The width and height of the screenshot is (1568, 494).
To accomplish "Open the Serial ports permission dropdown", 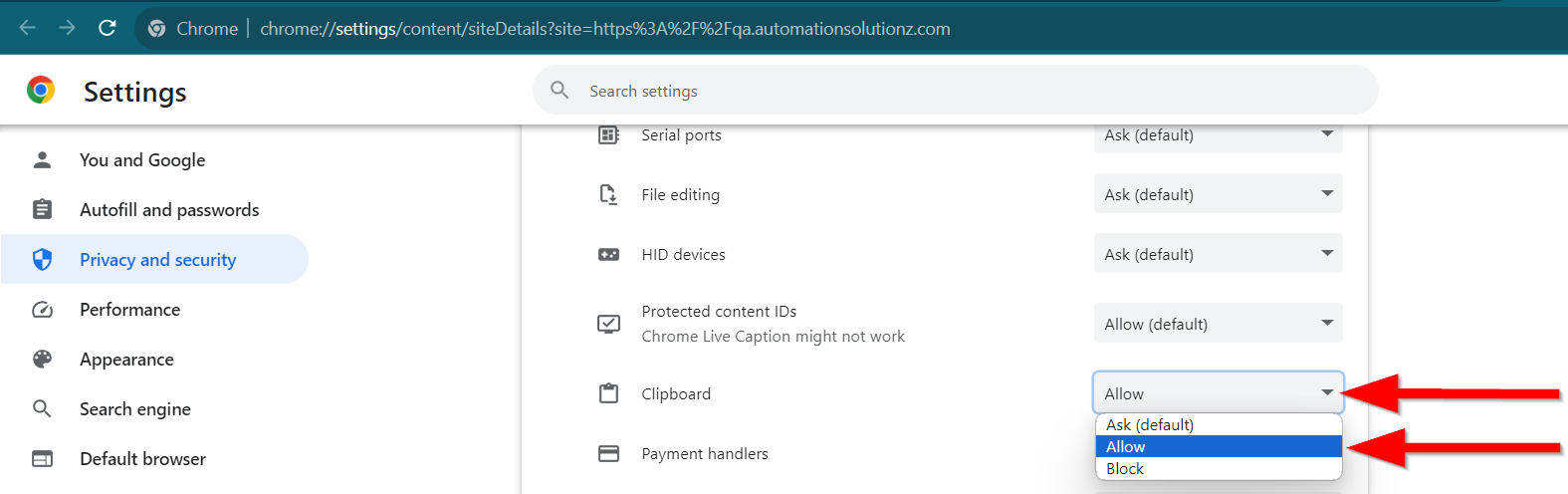I will (1218, 135).
